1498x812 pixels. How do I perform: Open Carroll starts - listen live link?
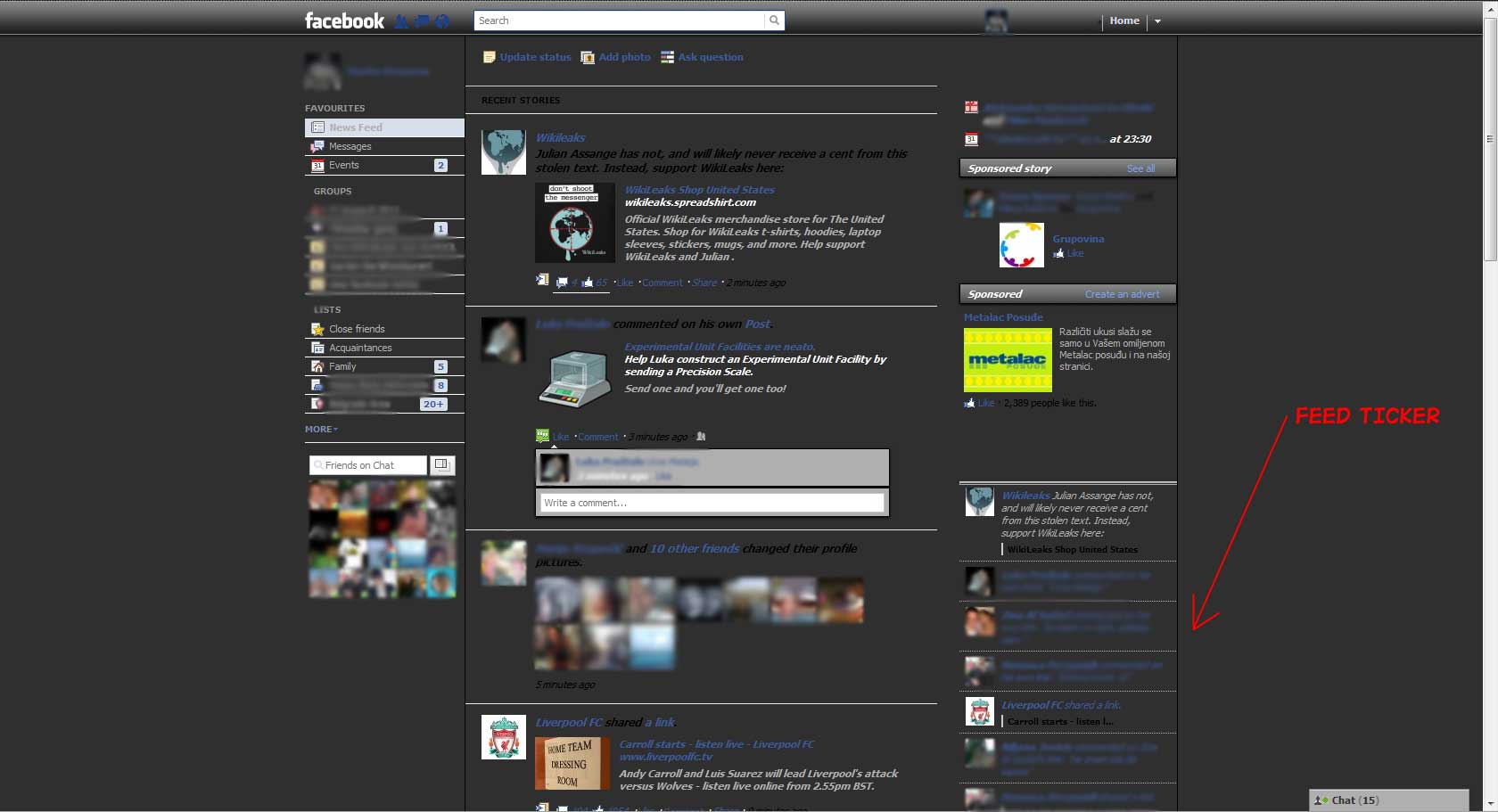click(716, 744)
